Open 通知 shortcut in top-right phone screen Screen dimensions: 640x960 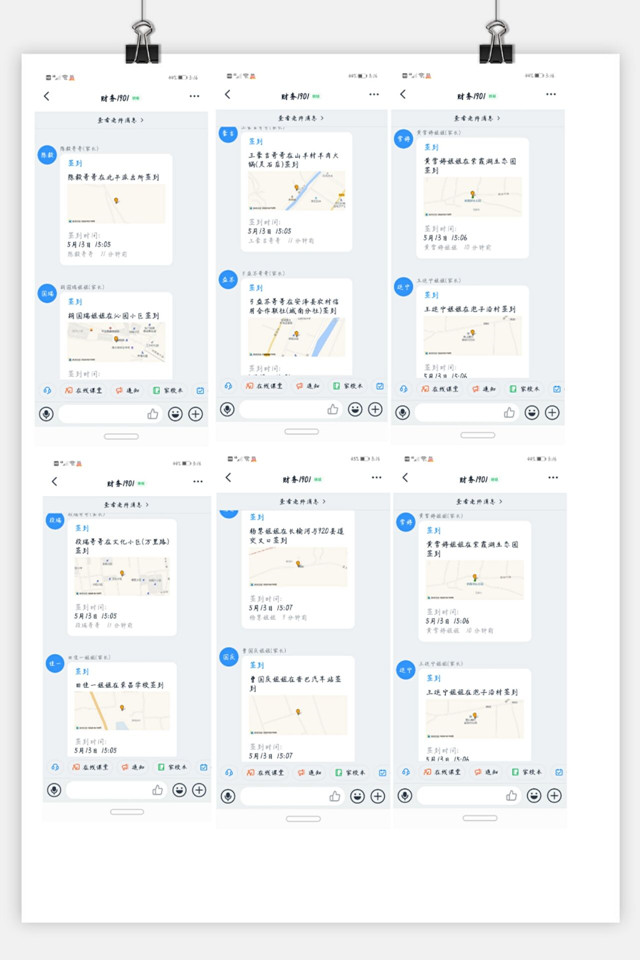coord(484,389)
